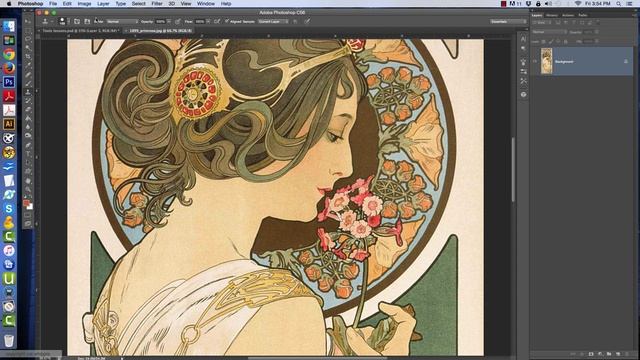
Task: Click the delete layer trash button
Action: pyautogui.click(x=627, y=354)
